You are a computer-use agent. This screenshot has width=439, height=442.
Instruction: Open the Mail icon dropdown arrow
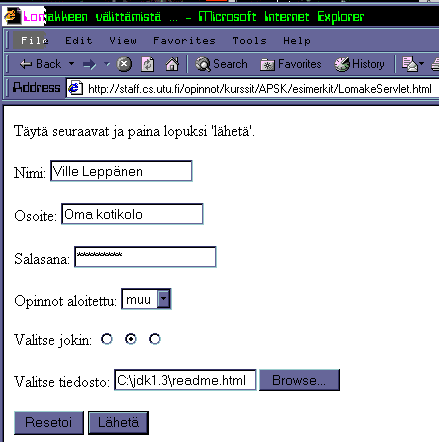click(x=421, y=63)
